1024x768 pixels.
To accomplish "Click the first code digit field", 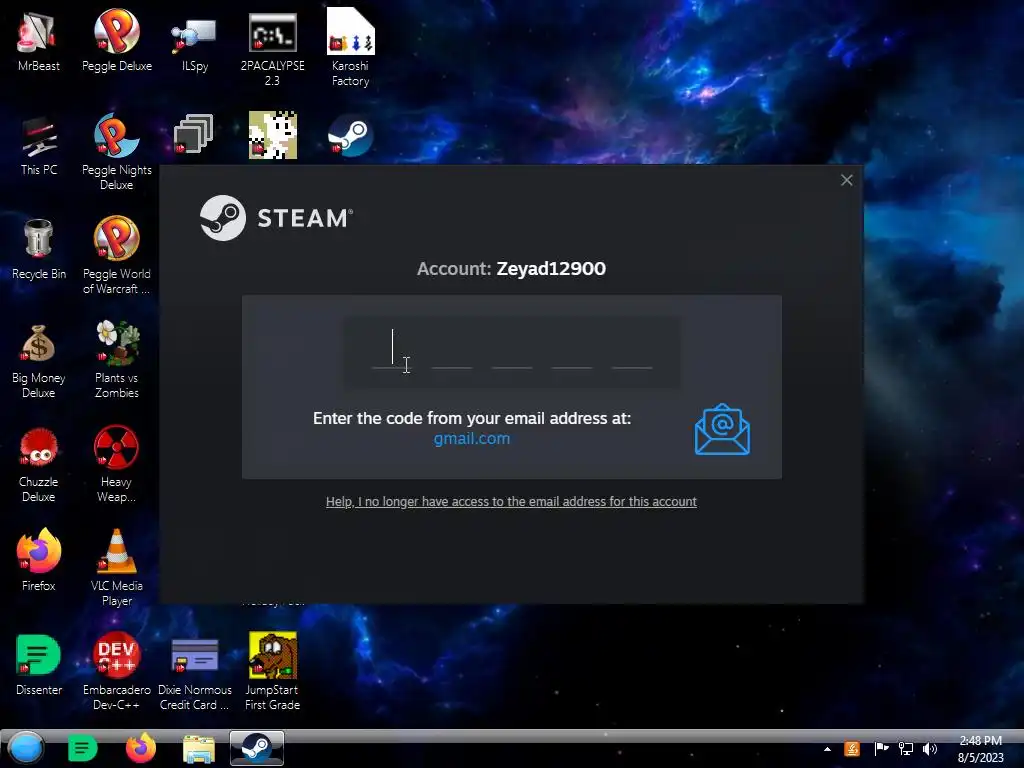I will [x=392, y=351].
